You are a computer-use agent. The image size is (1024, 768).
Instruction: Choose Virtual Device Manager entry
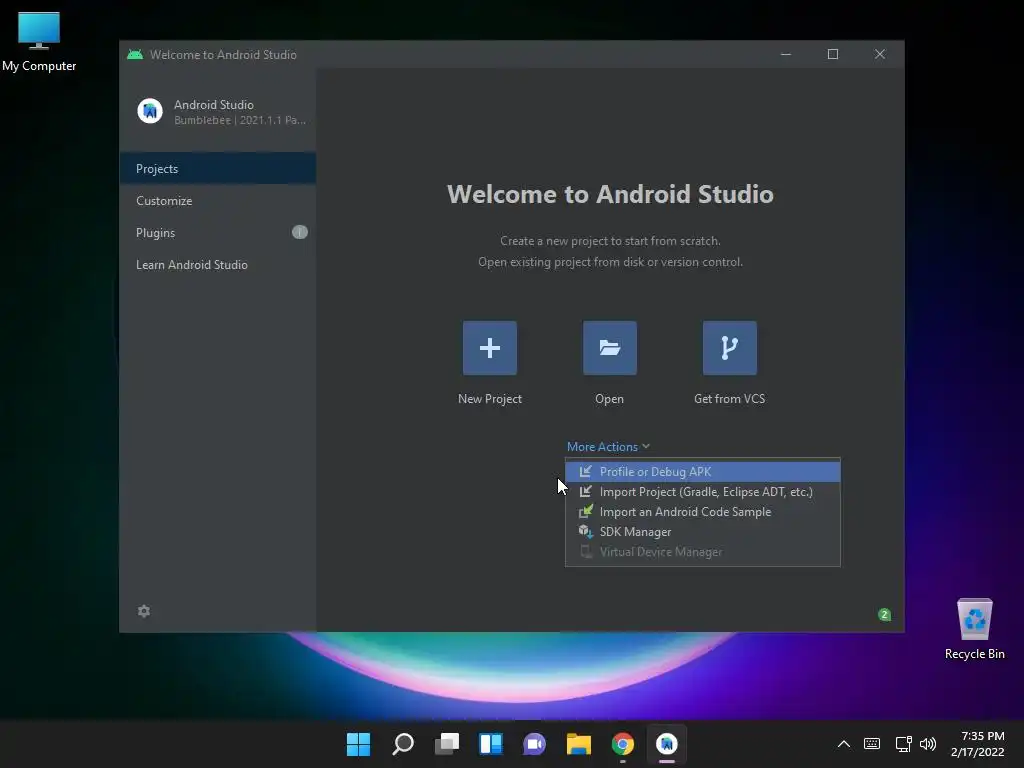coord(703,552)
